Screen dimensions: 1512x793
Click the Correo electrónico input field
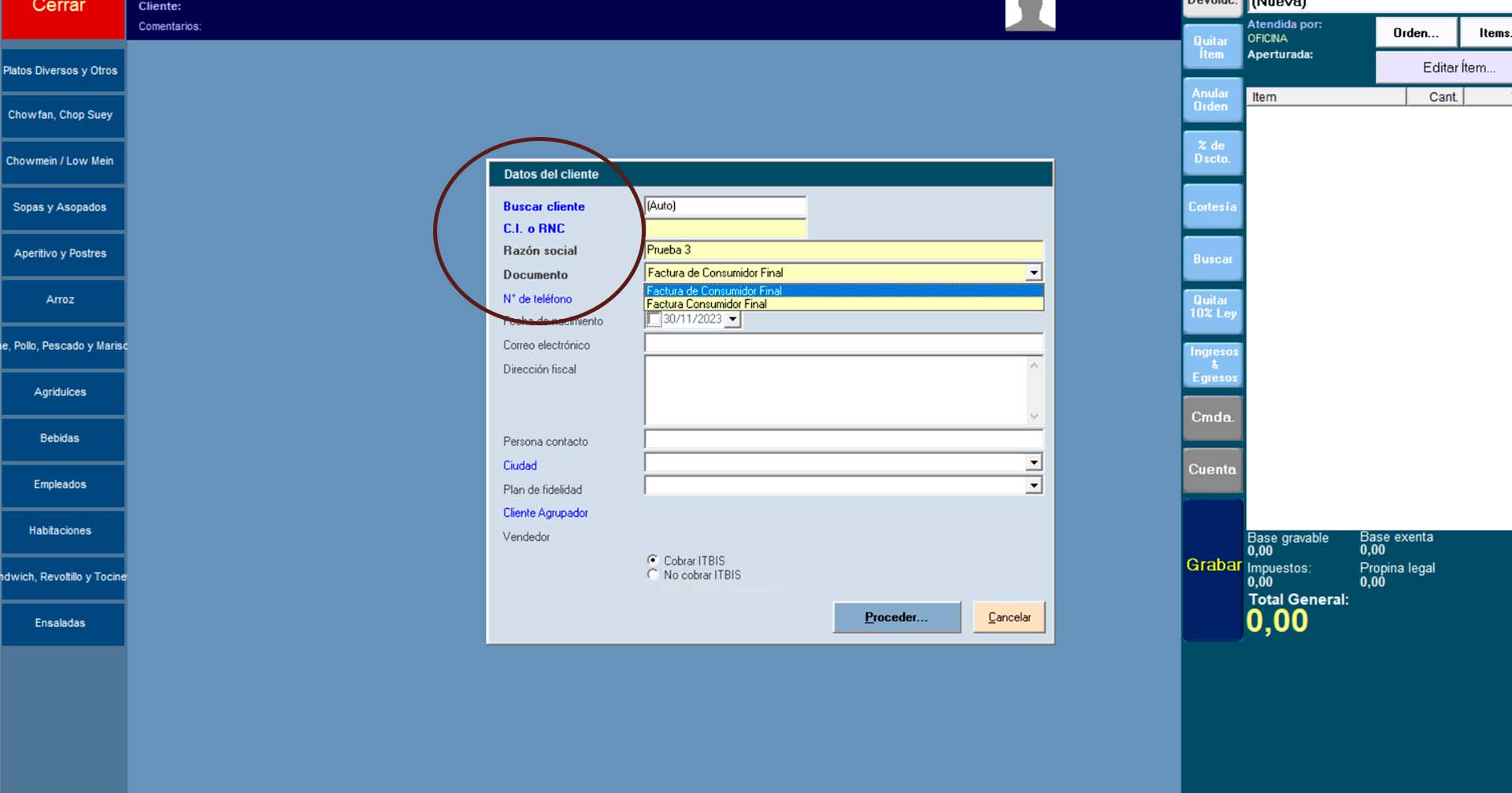pos(843,343)
